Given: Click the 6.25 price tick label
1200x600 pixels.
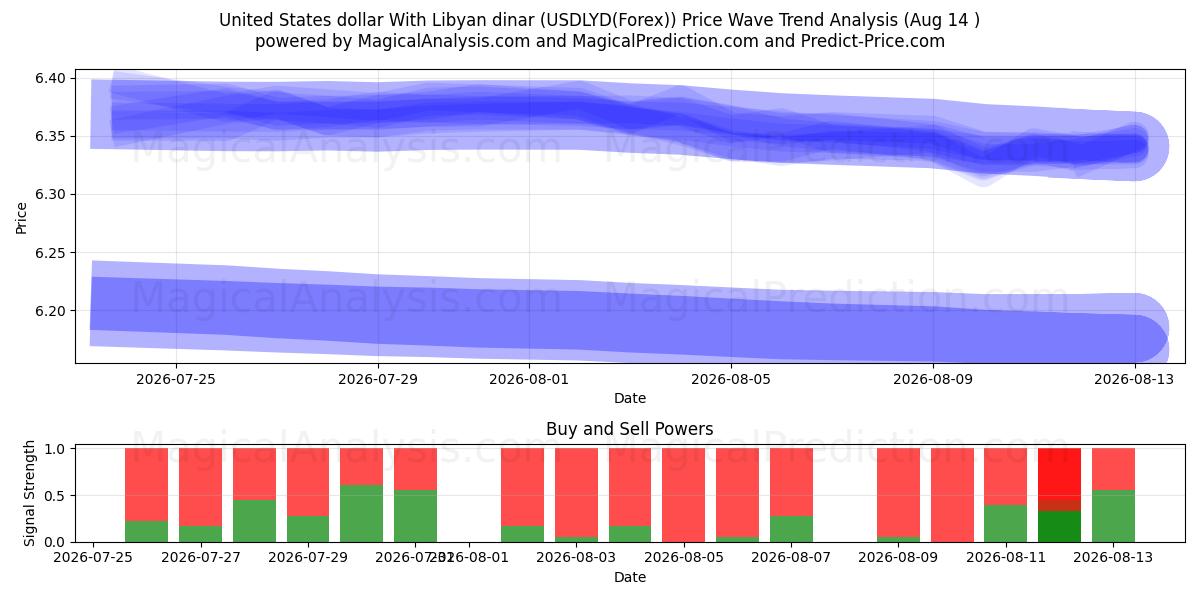Looking at the screenshot, I should (50, 253).
